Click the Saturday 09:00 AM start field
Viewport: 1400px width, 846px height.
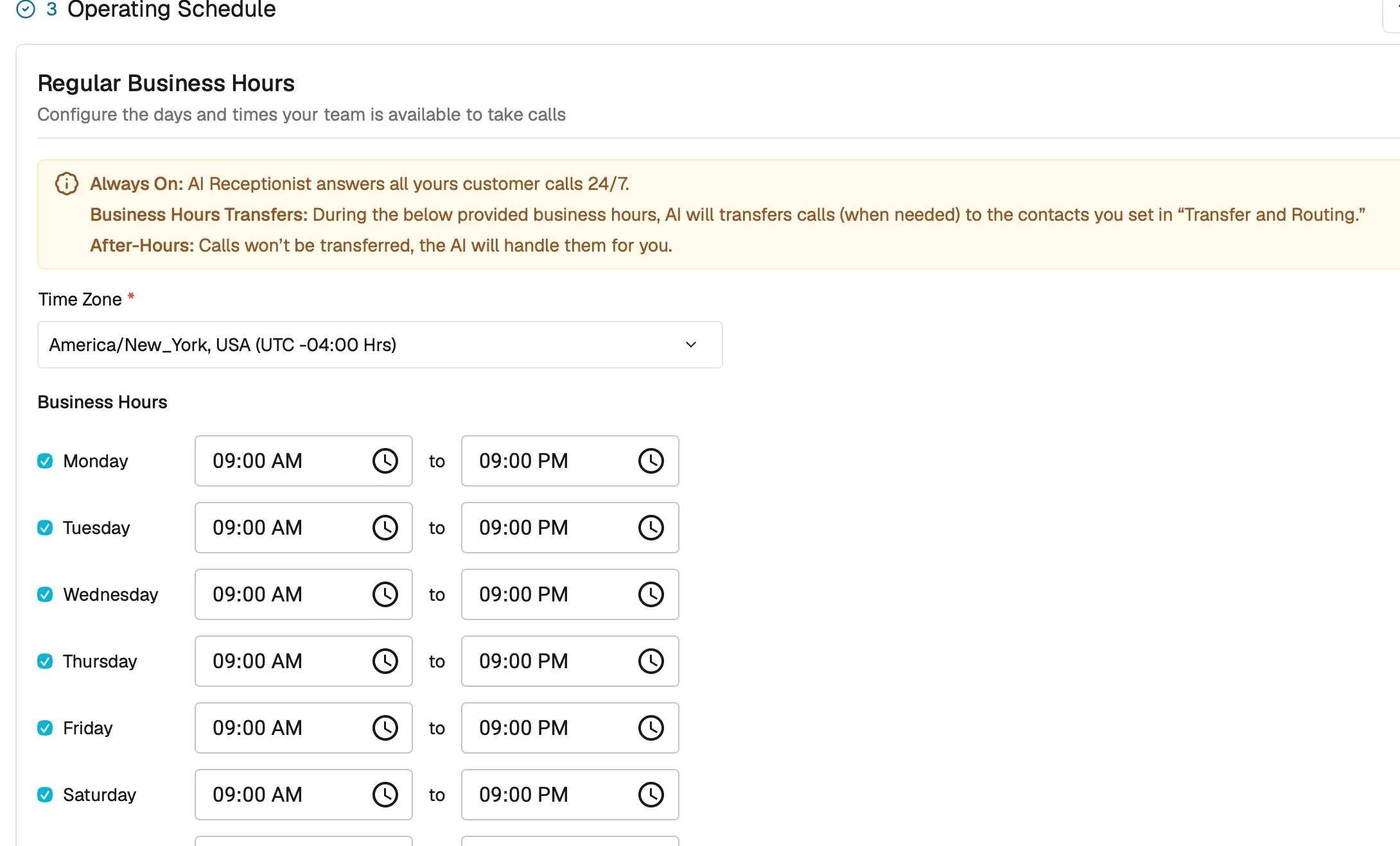(x=304, y=795)
